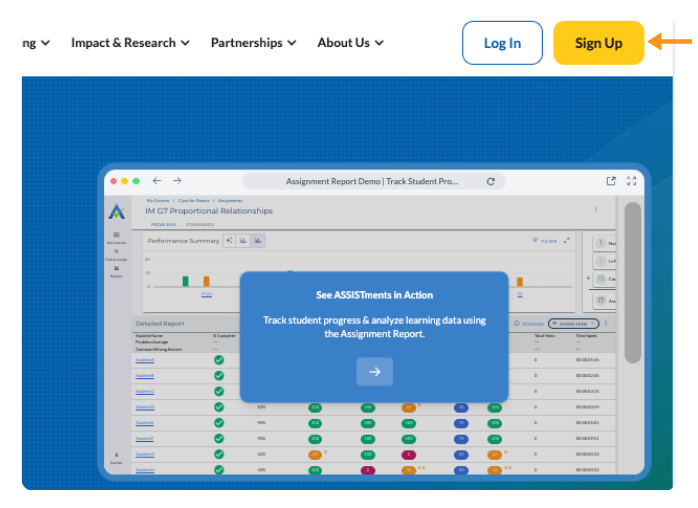Expand the chevron beside Partnerships
Image resolution: width=698 pixels, height=508 pixels.
(x=292, y=43)
